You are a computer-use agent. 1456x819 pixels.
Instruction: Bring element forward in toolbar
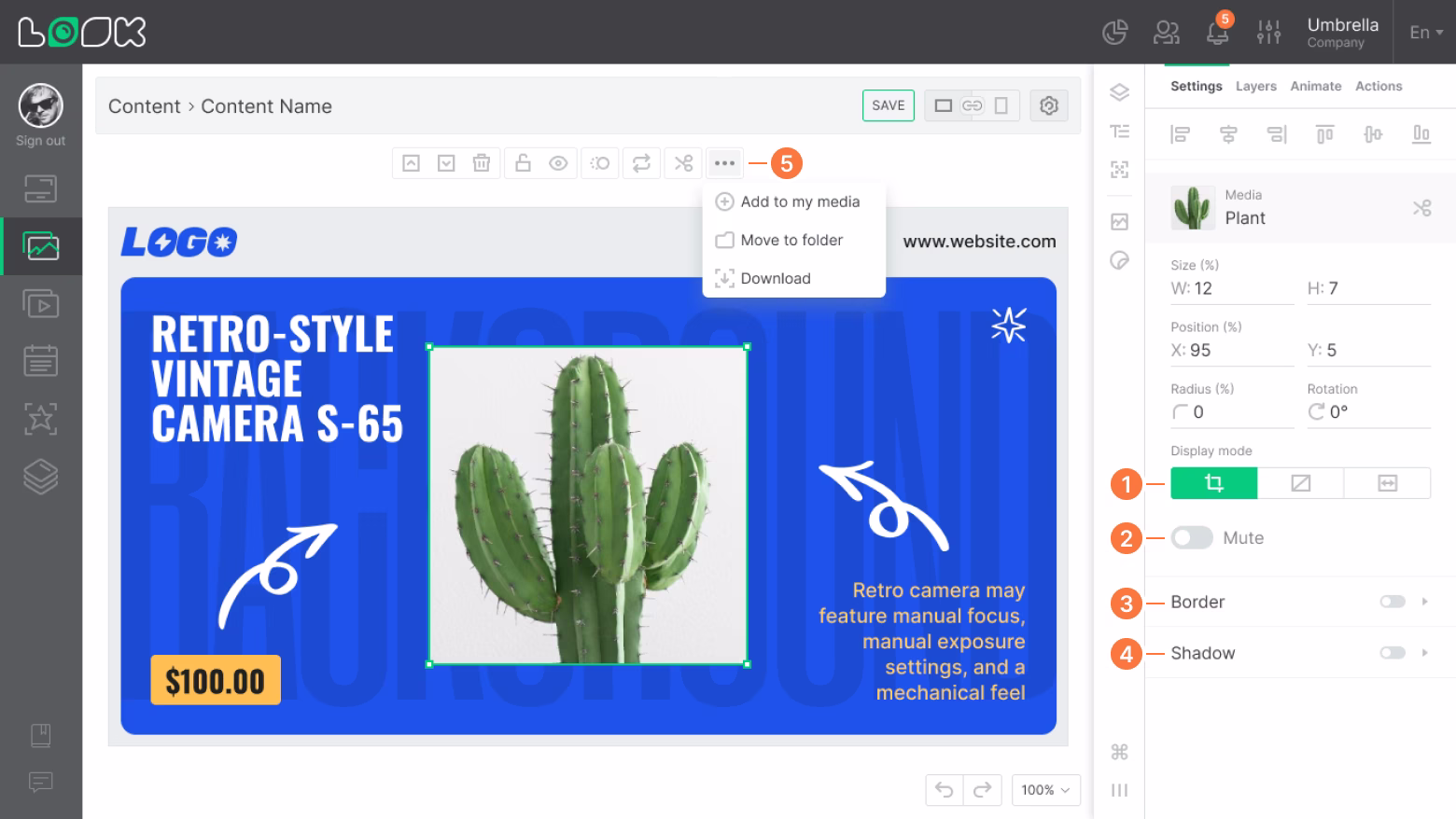coord(411,163)
